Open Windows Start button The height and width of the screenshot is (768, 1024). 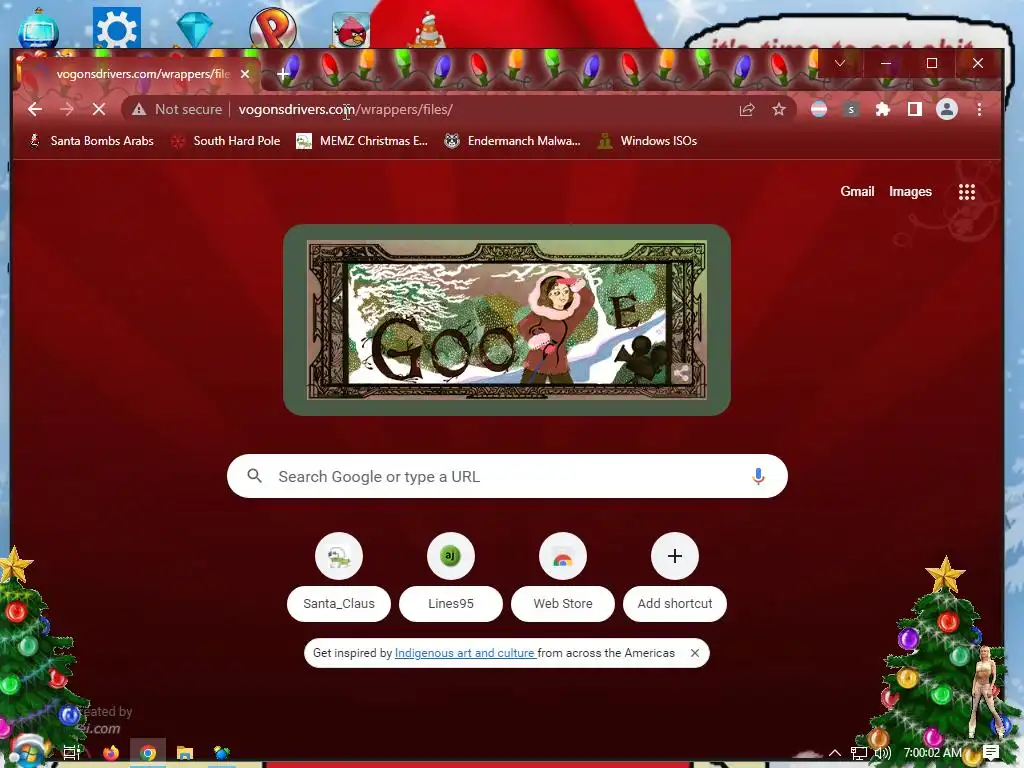tap(28, 751)
